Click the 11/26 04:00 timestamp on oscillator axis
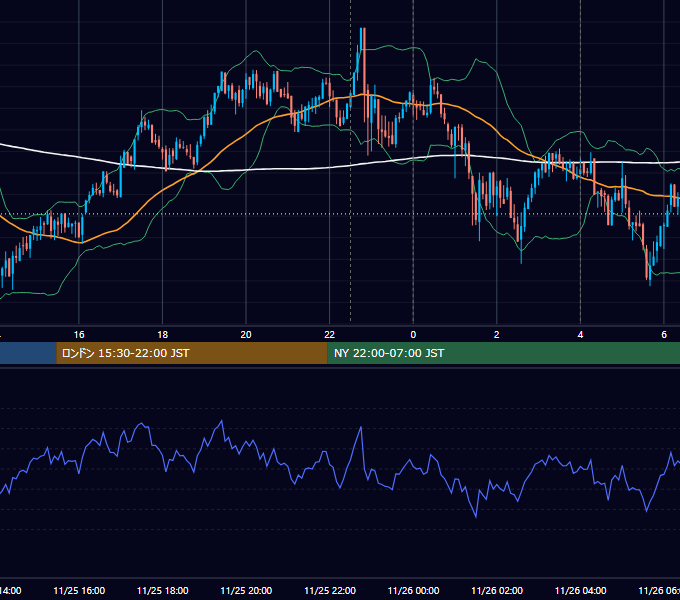Image resolution: width=680 pixels, height=600 pixels. click(580, 591)
